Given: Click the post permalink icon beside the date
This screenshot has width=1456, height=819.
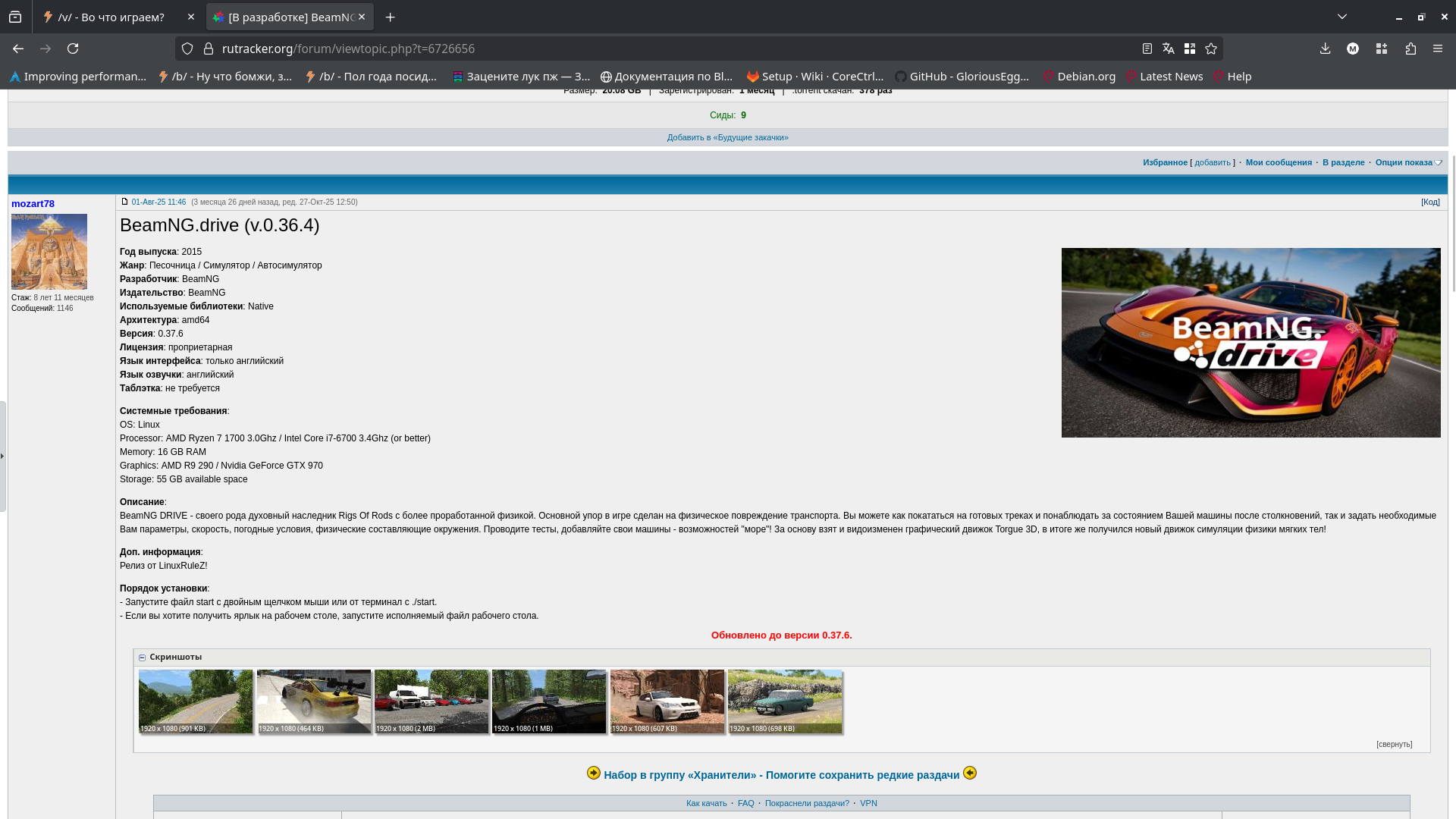Looking at the screenshot, I should [125, 202].
